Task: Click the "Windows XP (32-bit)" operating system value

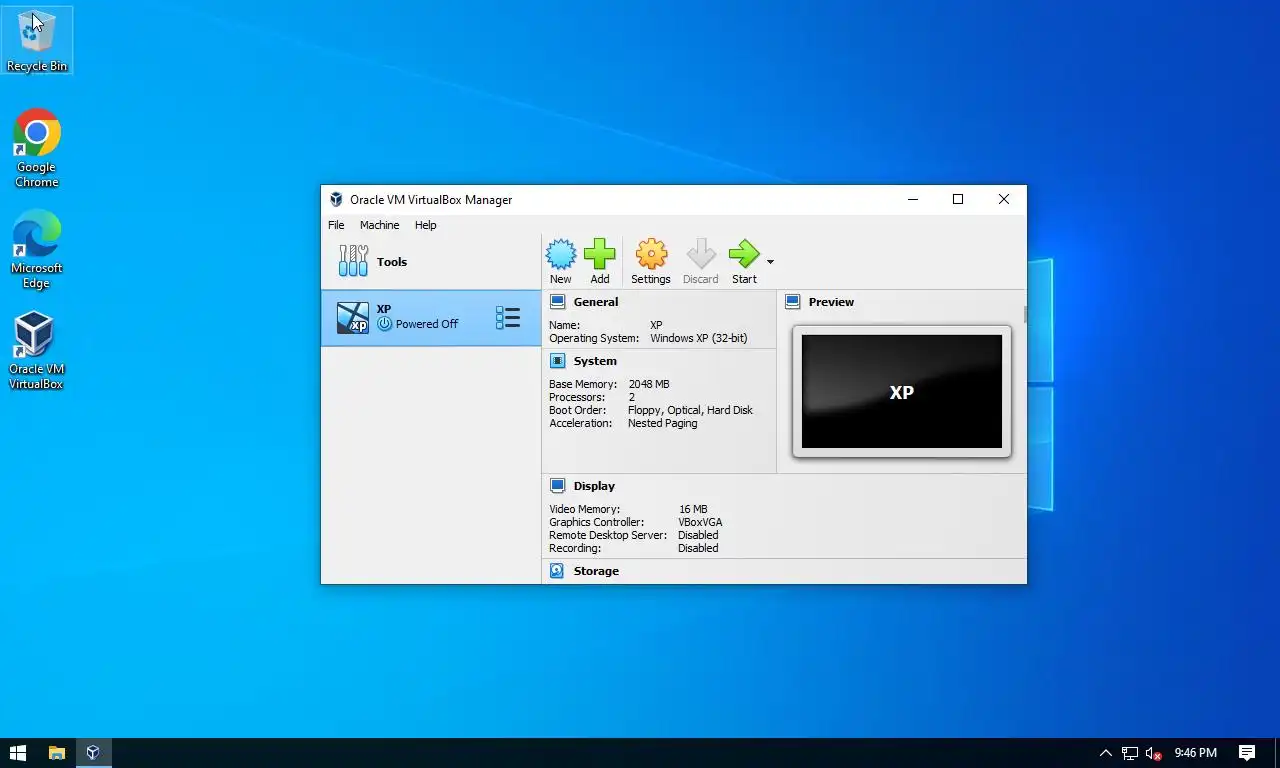Action: coord(699,338)
